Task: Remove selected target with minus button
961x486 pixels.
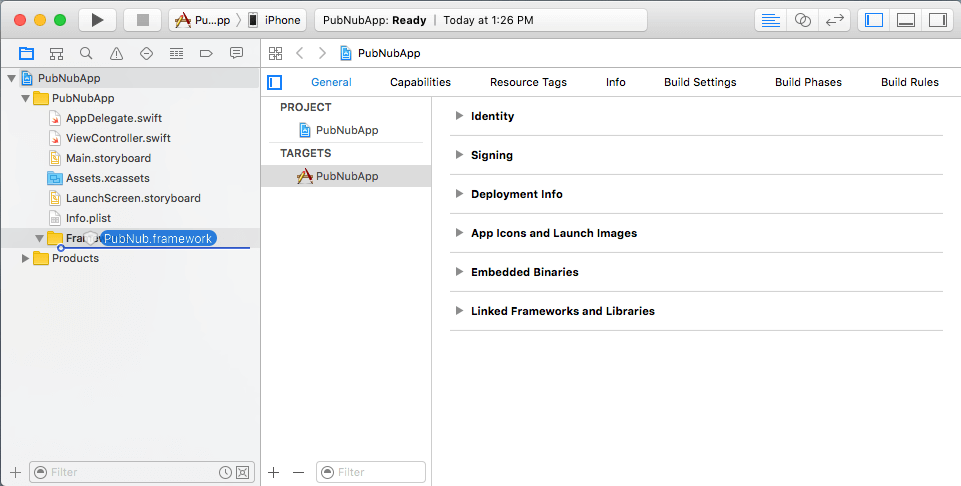Action: point(298,472)
